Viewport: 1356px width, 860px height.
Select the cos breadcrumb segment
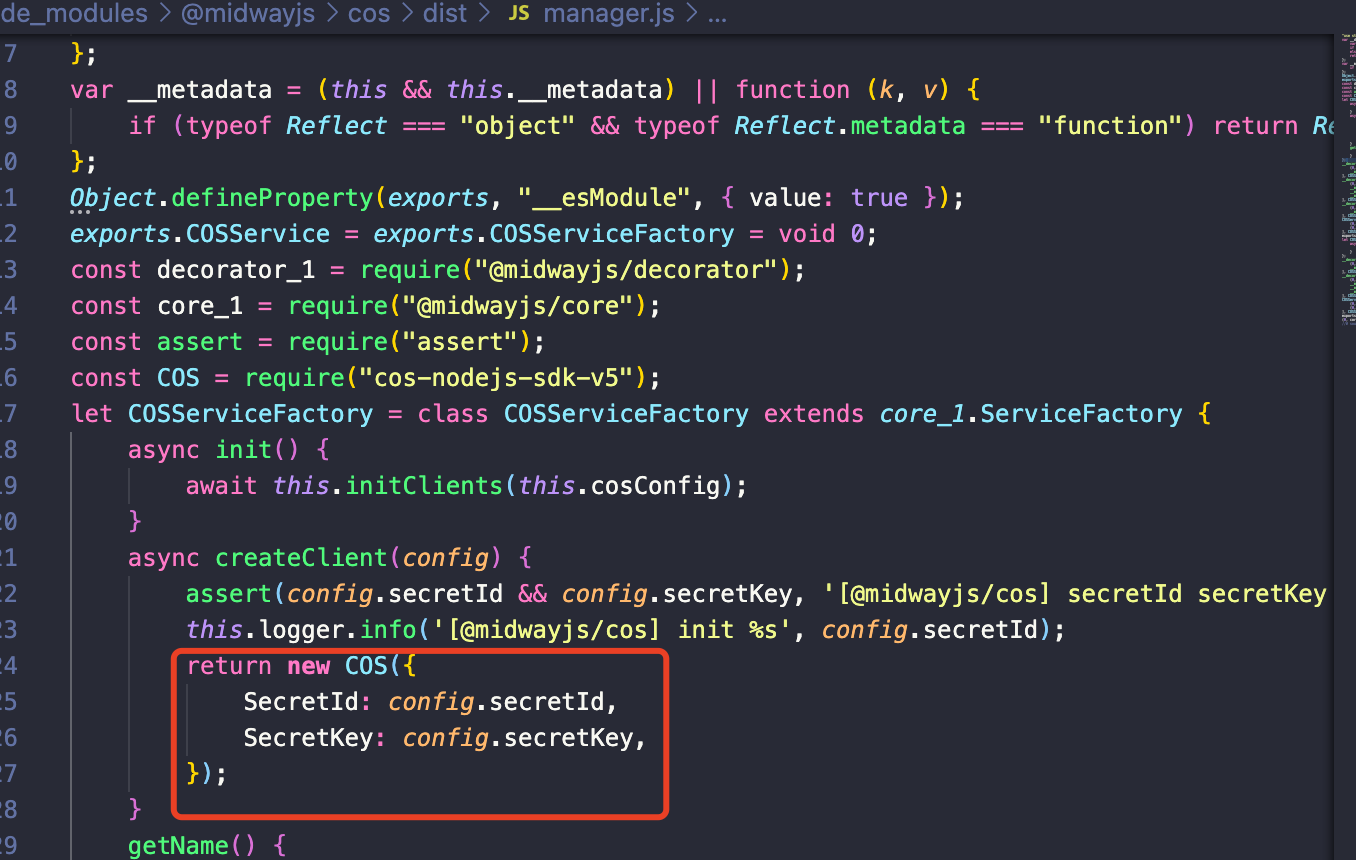click(368, 14)
